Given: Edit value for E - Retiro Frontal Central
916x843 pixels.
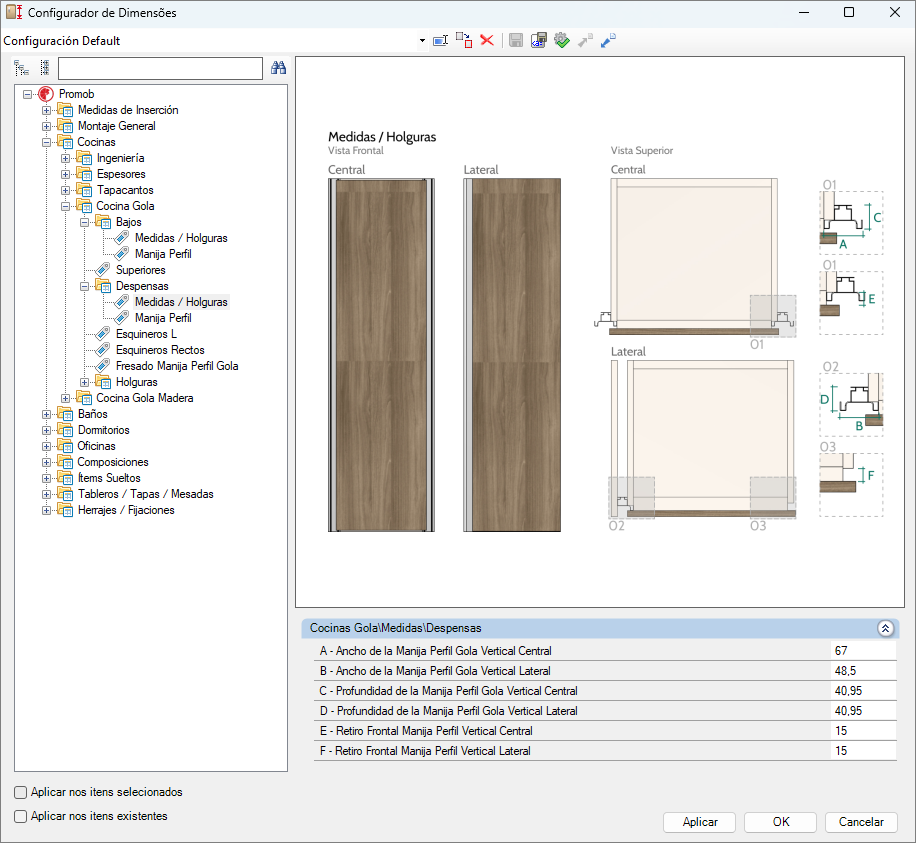Looking at the screenshot, I should click(863, 731).
